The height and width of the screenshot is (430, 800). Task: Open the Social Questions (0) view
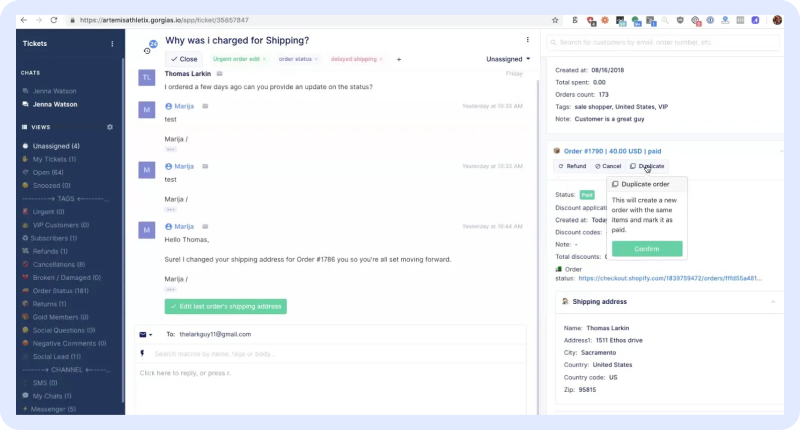pos(64,331)
